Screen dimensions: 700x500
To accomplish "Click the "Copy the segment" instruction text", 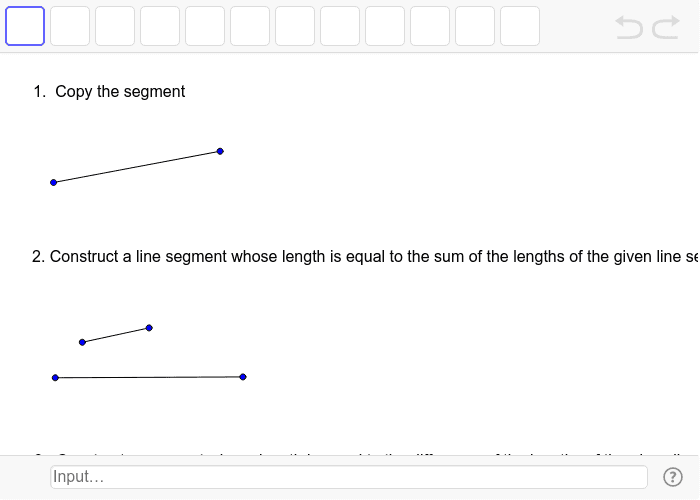I will point(120,92).
